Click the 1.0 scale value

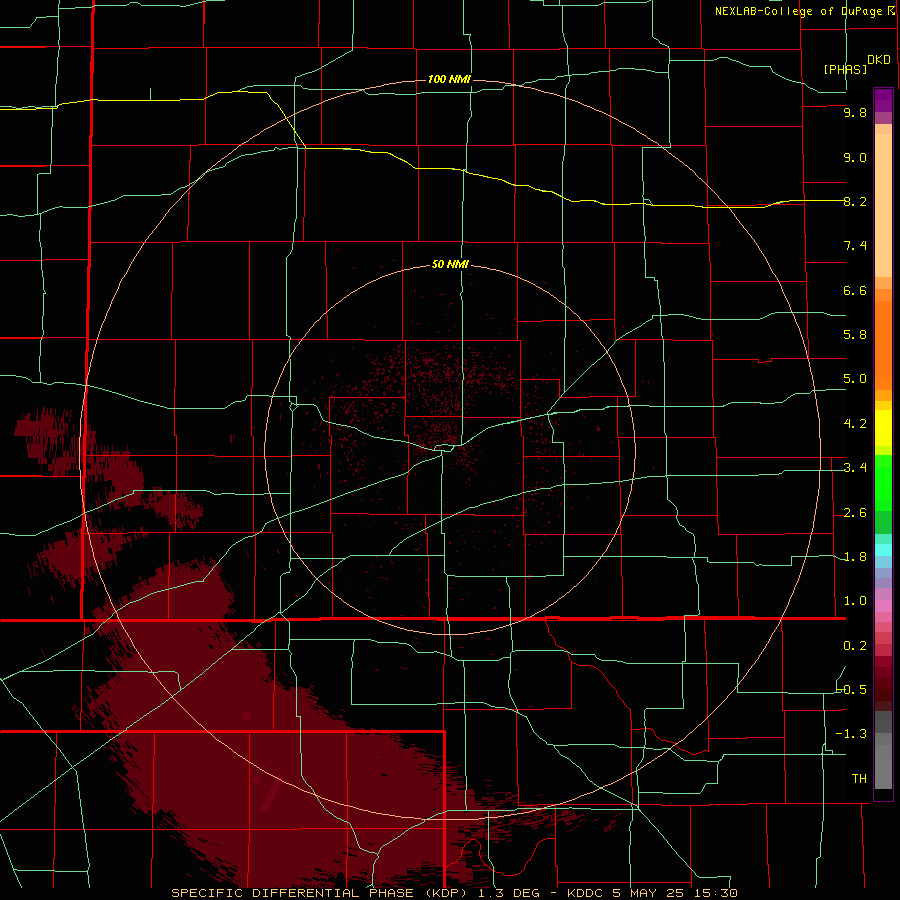click(x=855, y=601)
